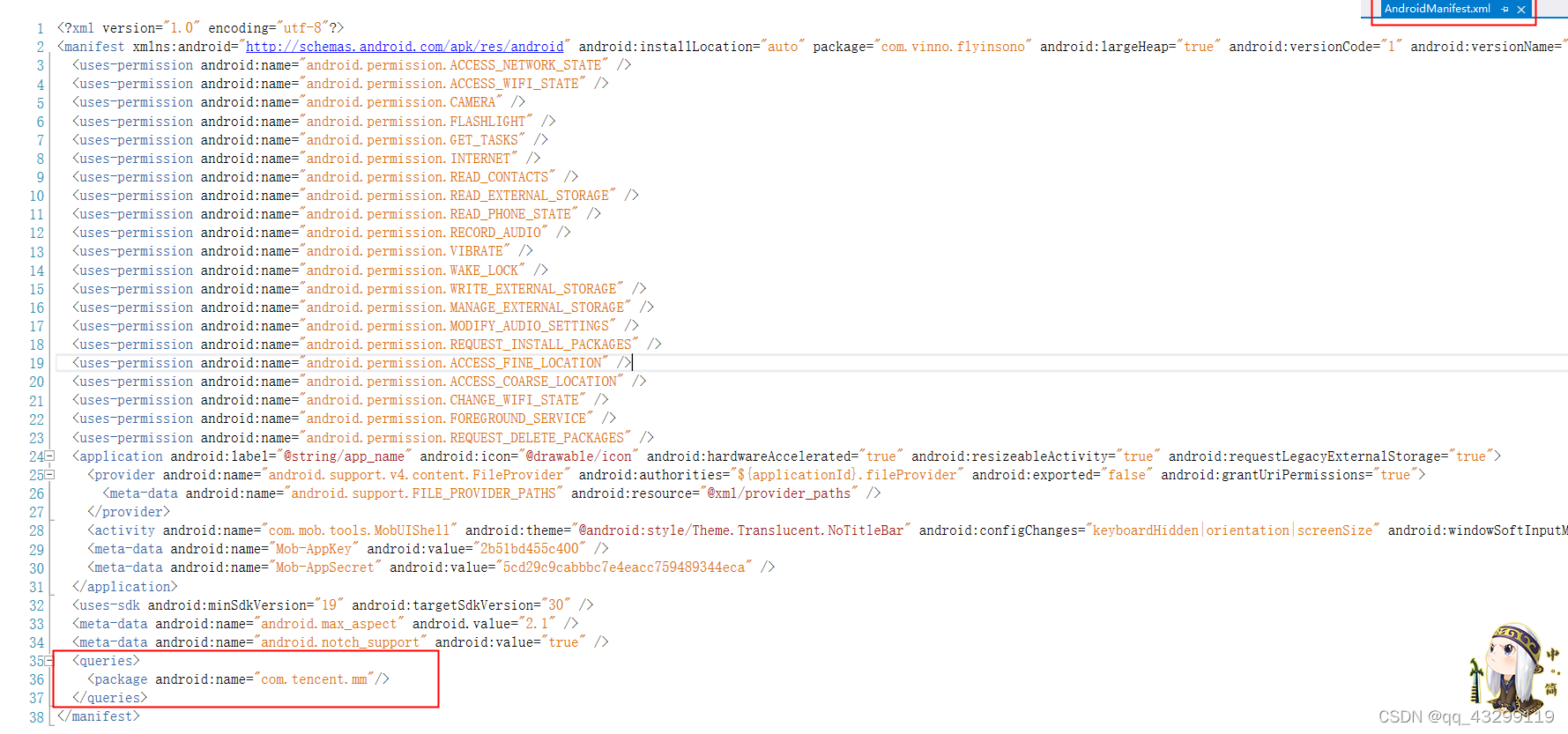
Task: Click the android.permission.CAMERA value
Action: pyautogui.click(x=401, y=102)
